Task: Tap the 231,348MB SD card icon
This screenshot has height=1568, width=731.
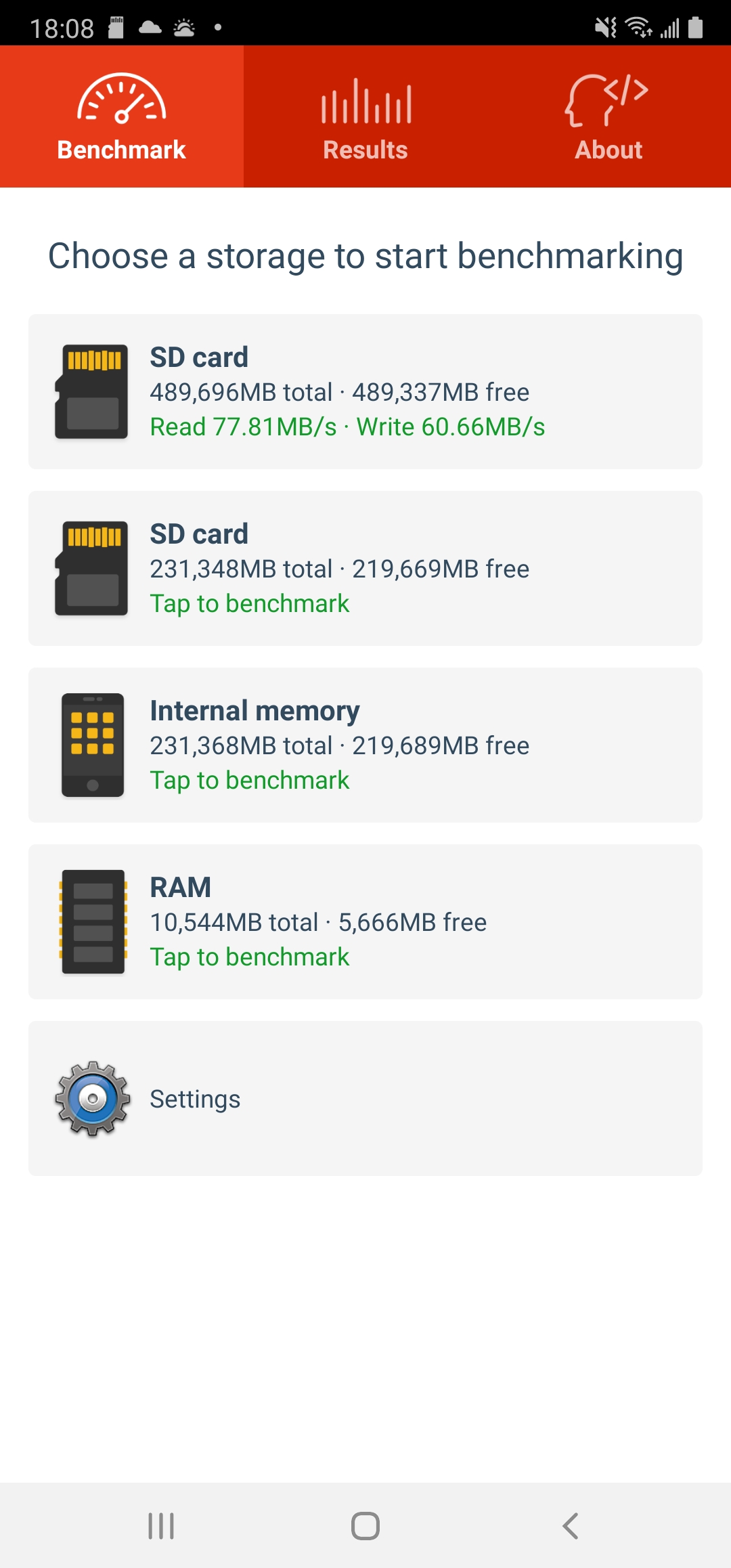Action: click(x=92, y=568)
